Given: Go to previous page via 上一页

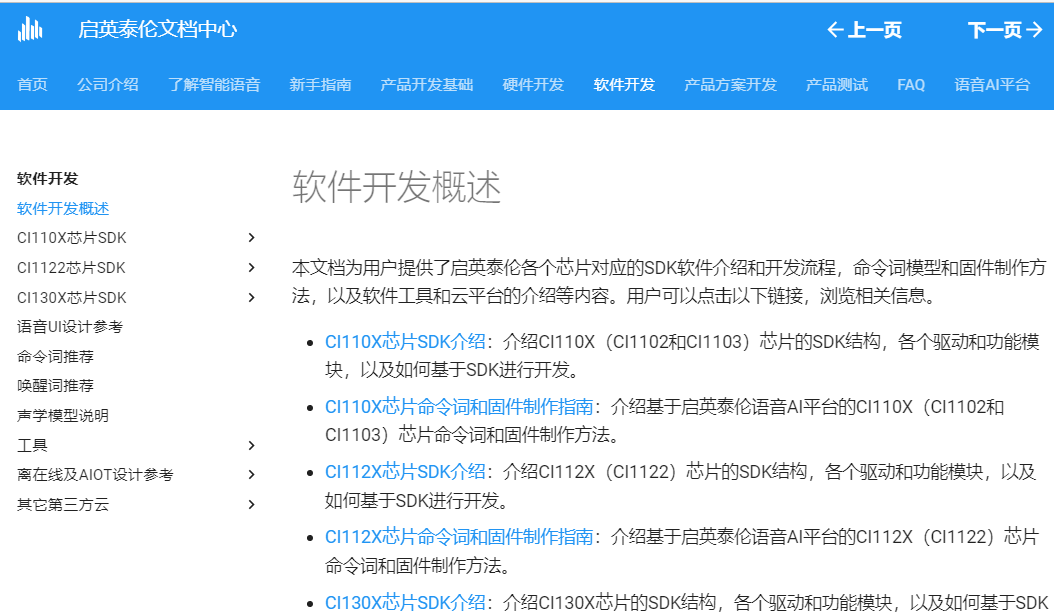Looking at the screenshot, I should tap(864, 30).
